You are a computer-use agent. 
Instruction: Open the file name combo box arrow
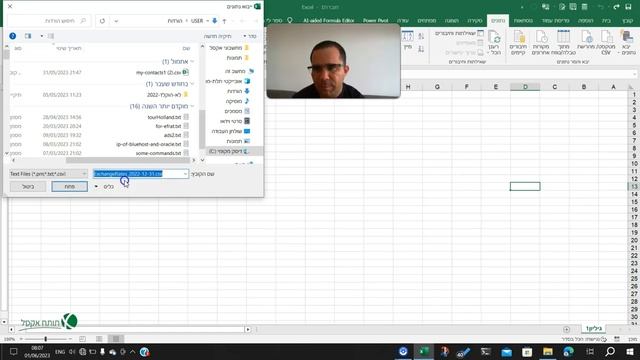pos(185,174)
